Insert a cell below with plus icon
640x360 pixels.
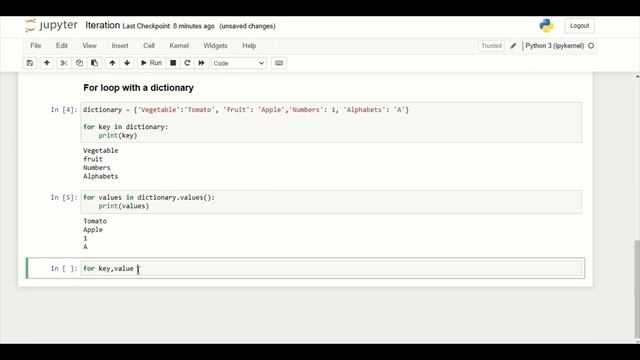47,63
